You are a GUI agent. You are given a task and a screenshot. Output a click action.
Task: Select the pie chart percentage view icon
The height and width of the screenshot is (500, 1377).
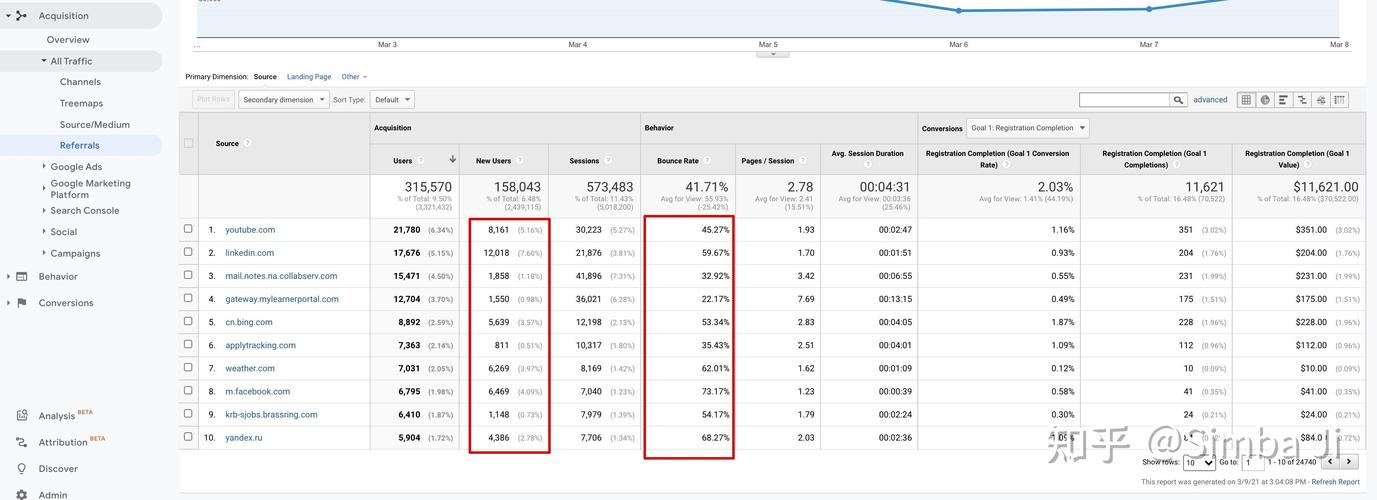[1265, 100]
